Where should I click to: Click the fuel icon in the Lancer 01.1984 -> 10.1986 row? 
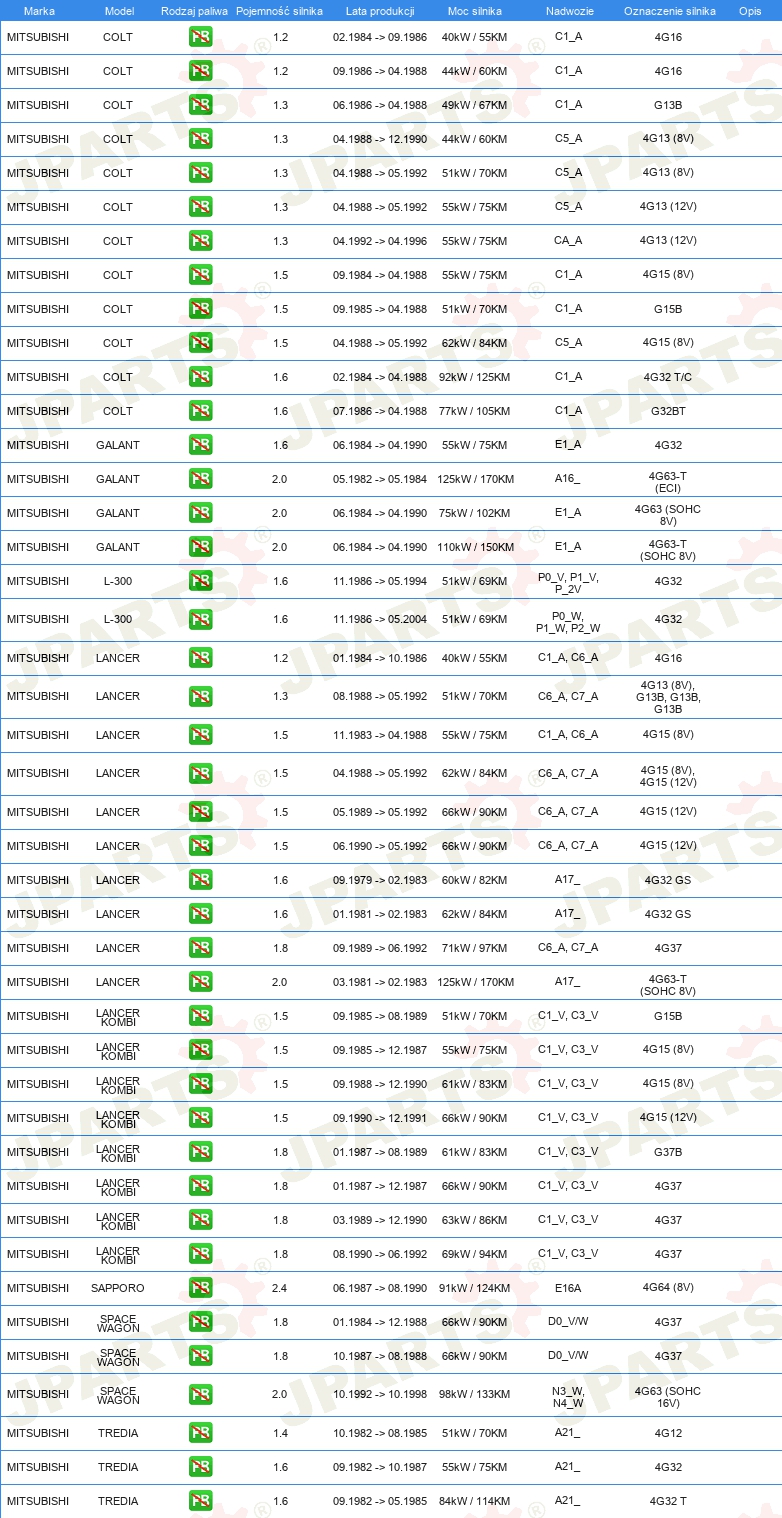200,658
